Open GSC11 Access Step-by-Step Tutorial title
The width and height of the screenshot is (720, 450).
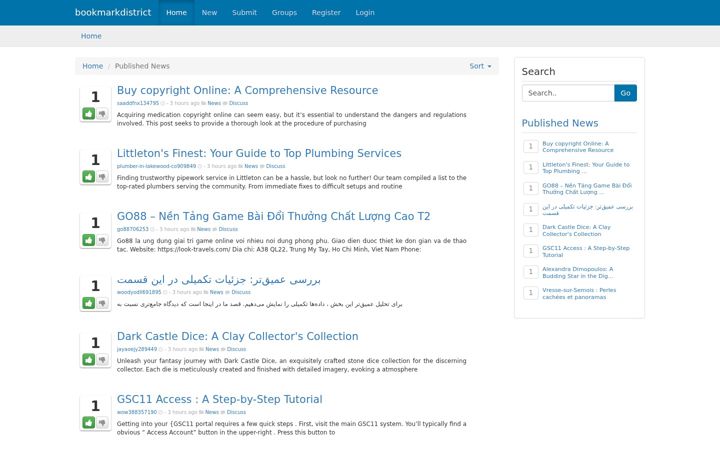(219, 399)
